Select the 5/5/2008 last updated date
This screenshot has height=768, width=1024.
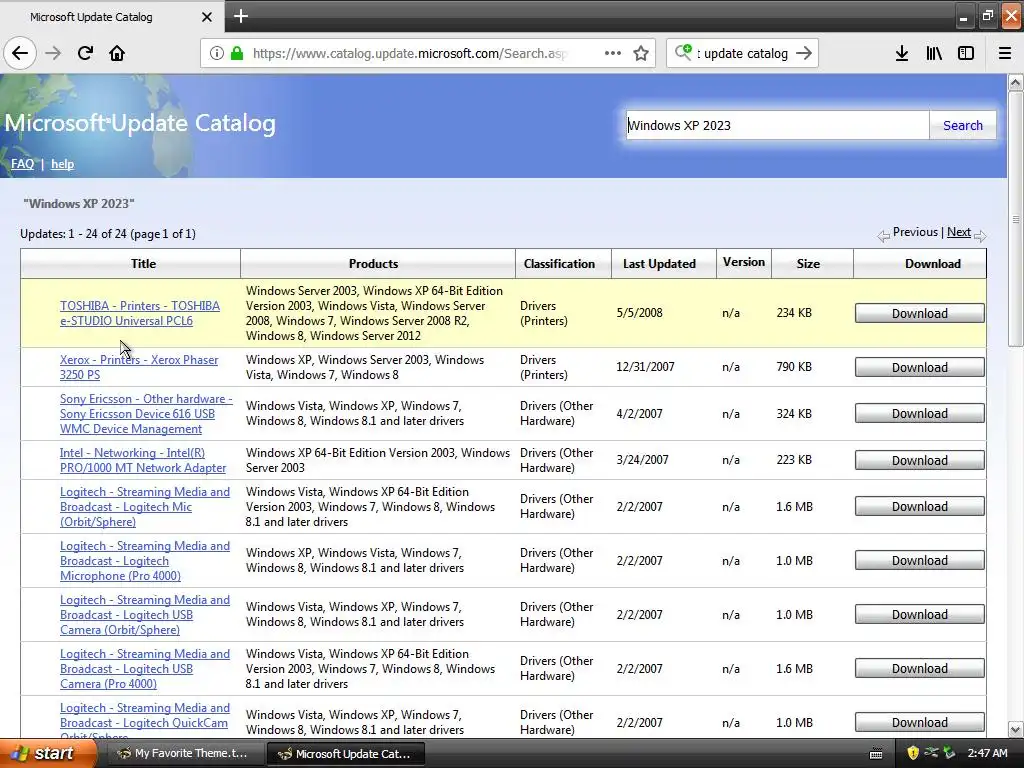coord(639,313)
